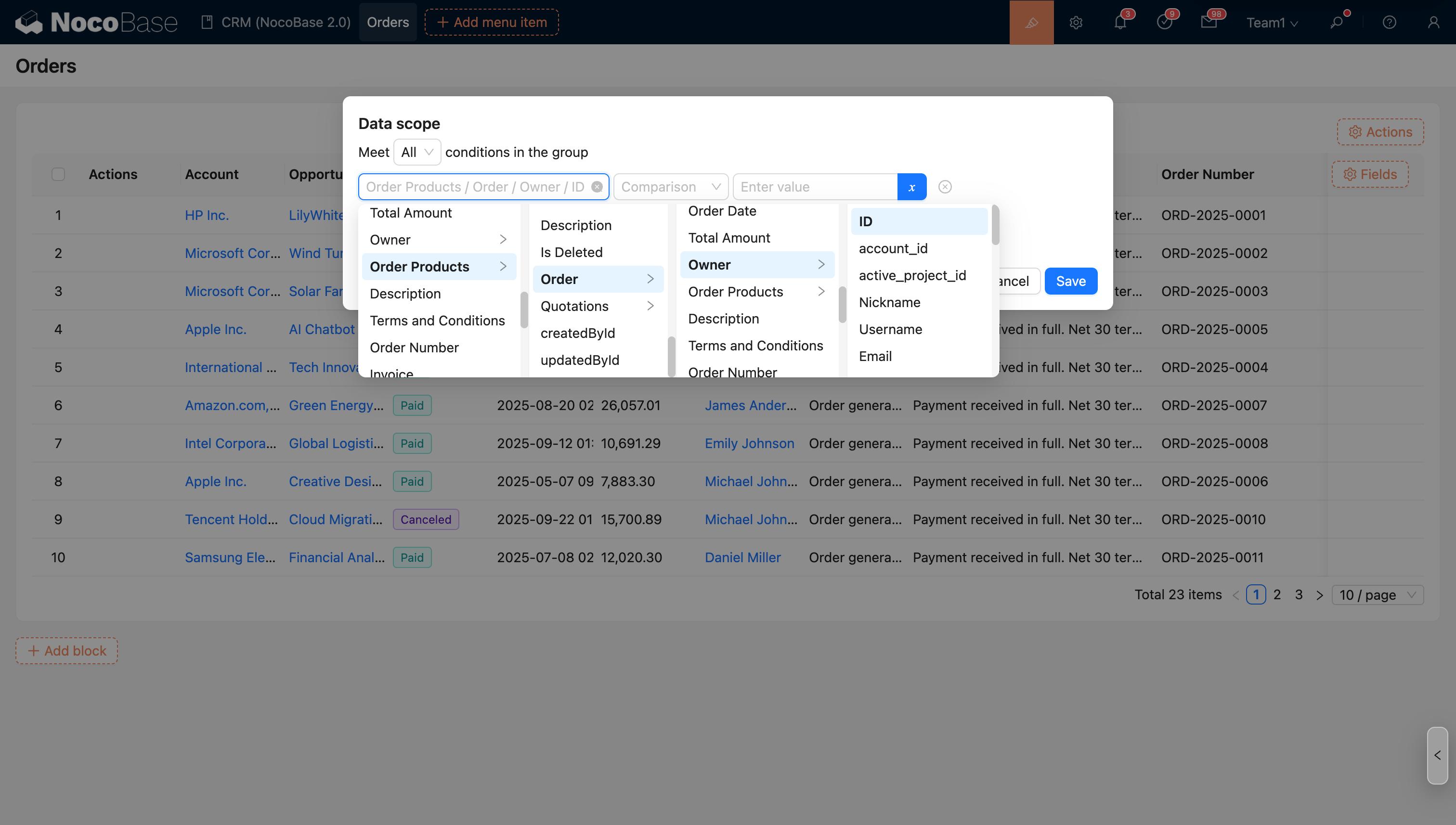Click the help question mark icon

pyautogui.click(x=1389, y=22)
